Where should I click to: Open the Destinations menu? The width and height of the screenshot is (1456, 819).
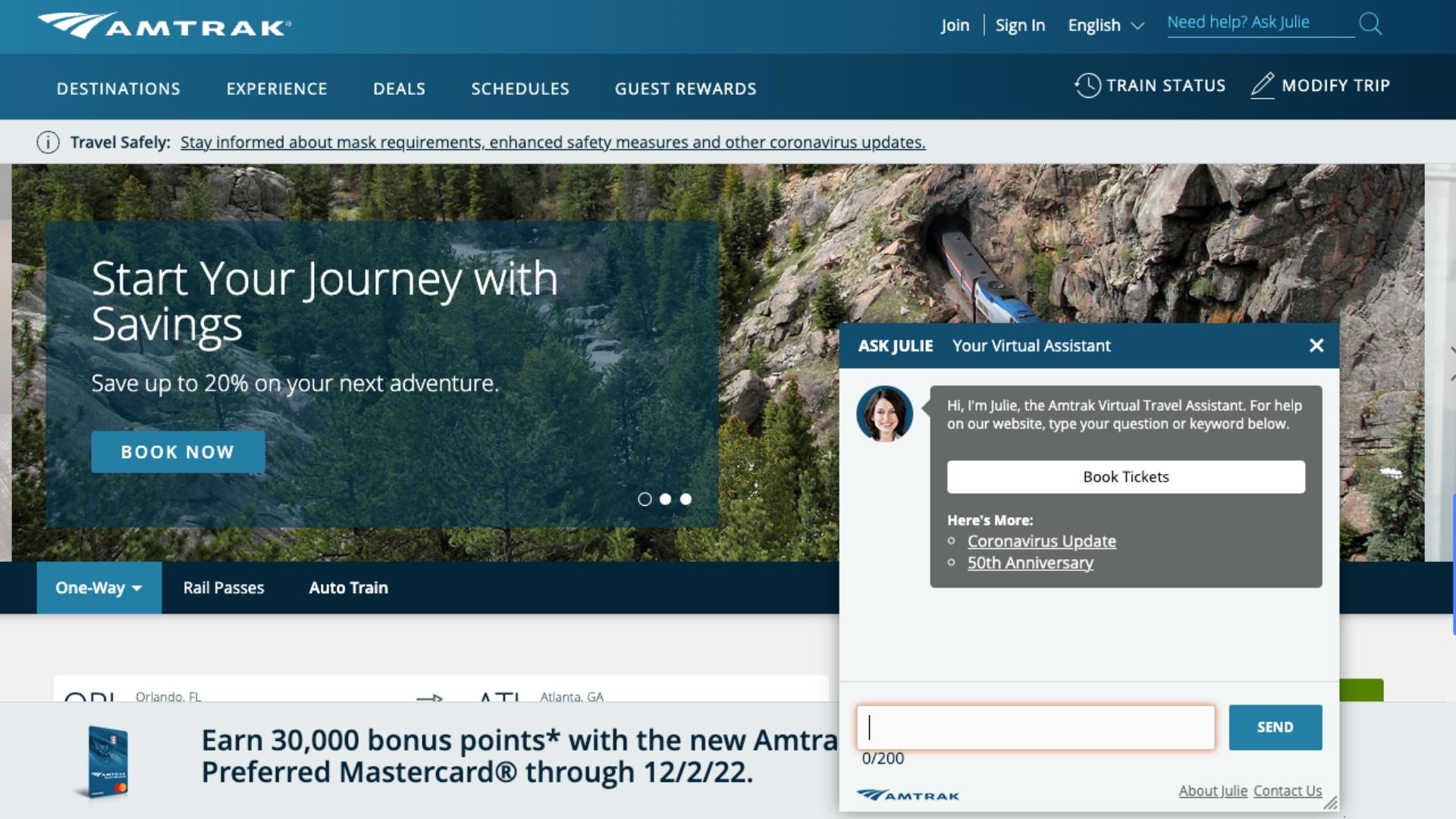[x=118, y=89]
